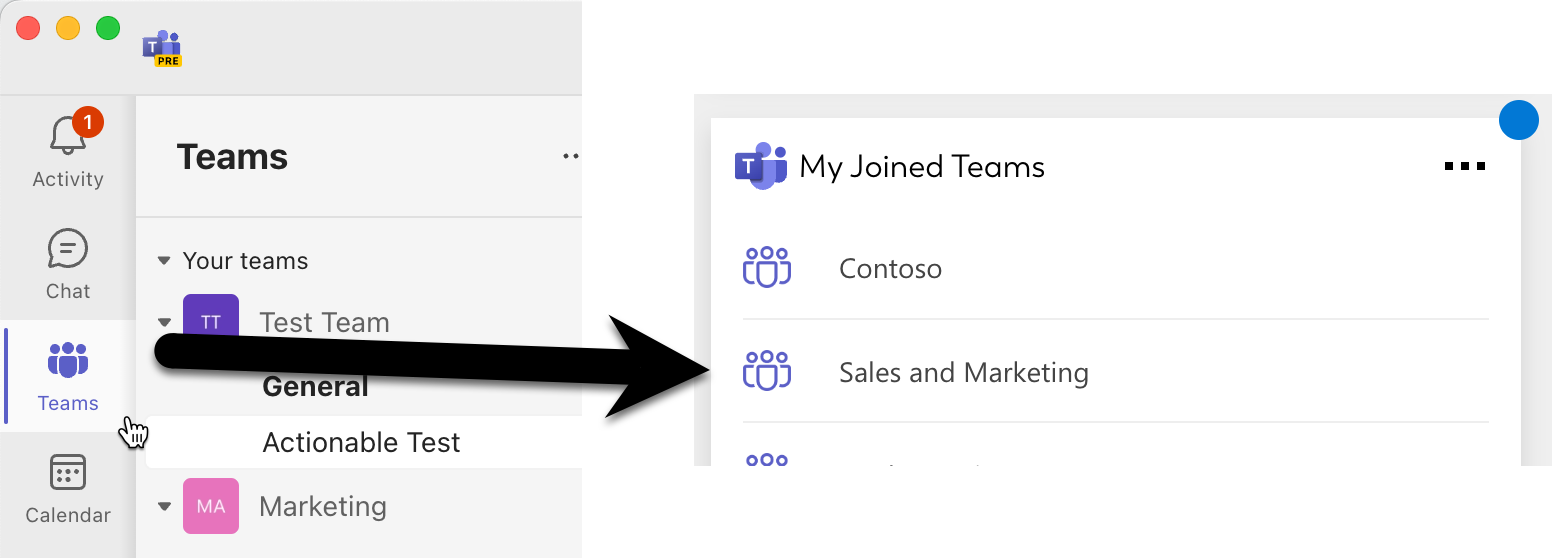Open the Contoso team link
This screenshot has height=558, width=1552.
pyautogui.click(x=890, y=269)
